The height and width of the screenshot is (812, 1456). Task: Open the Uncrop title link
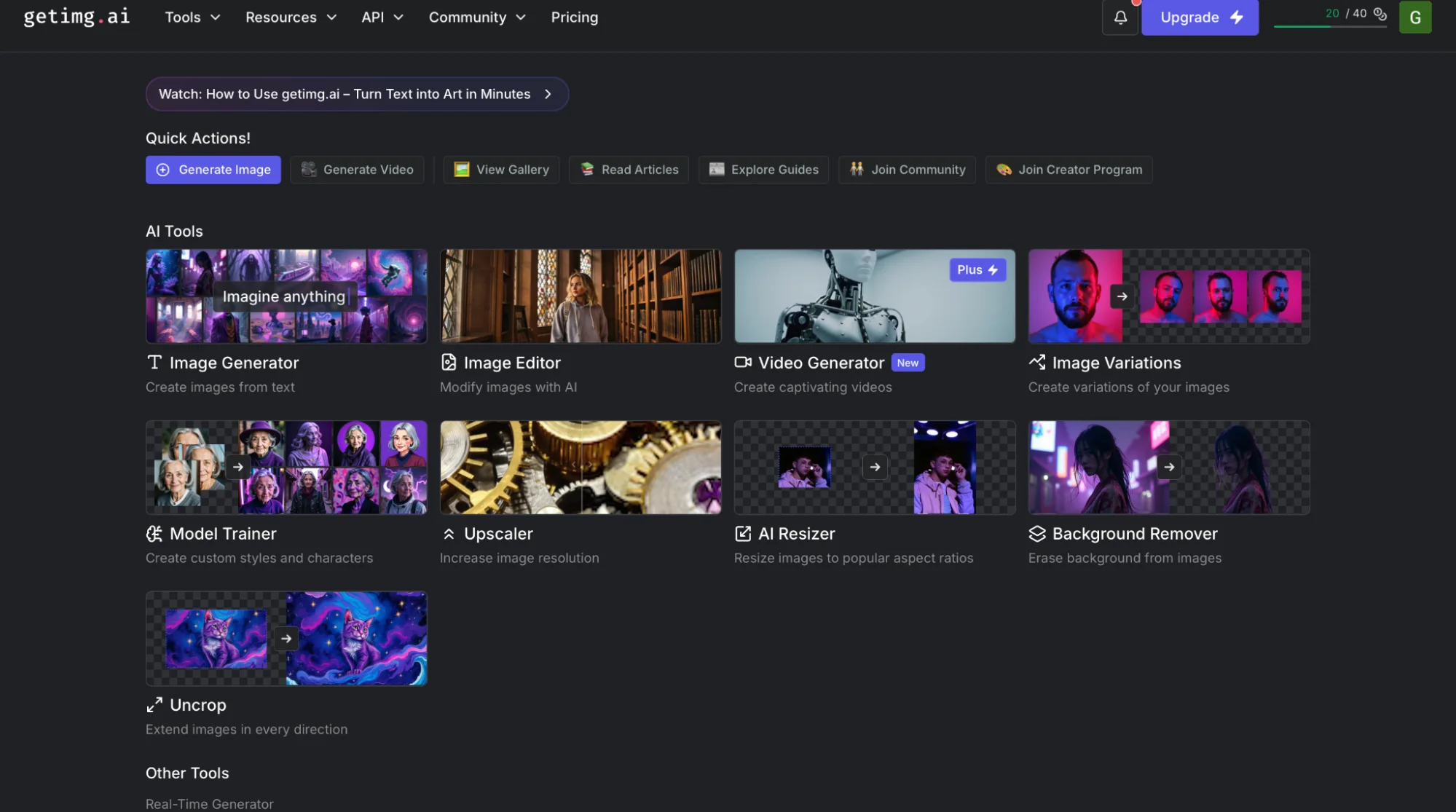pos(197,705)
